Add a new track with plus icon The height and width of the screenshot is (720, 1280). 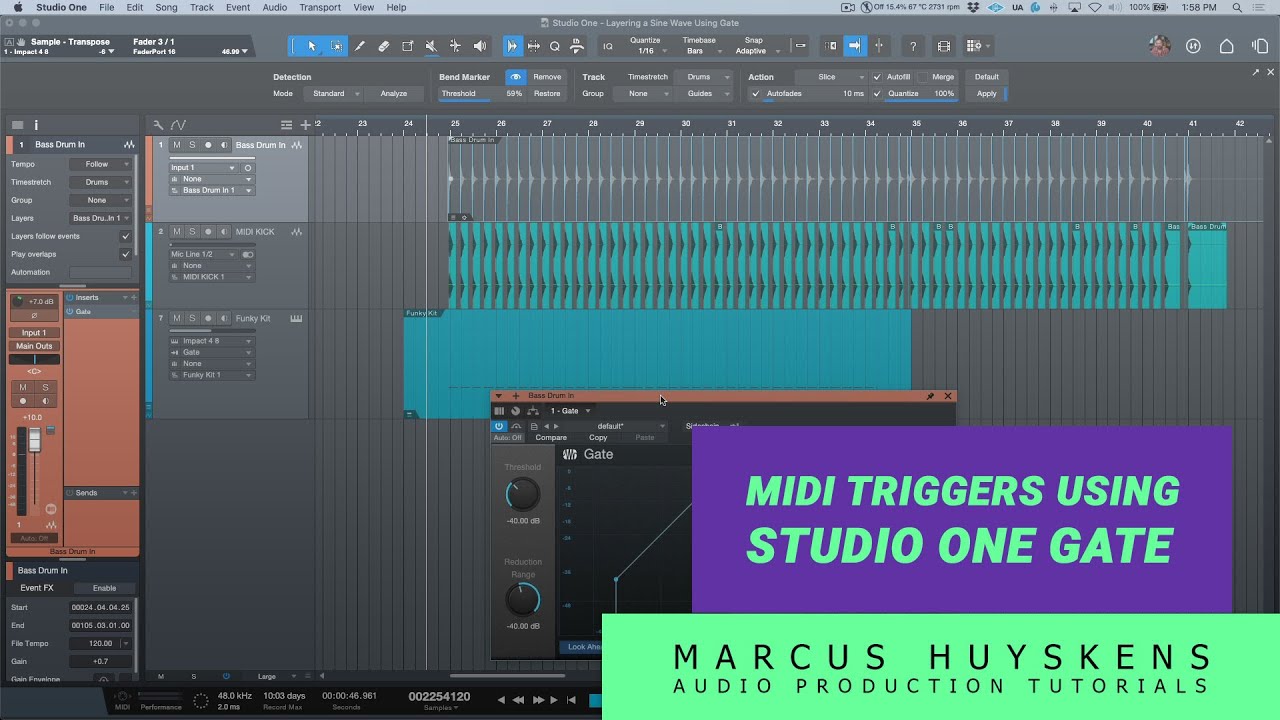(305, 125)
